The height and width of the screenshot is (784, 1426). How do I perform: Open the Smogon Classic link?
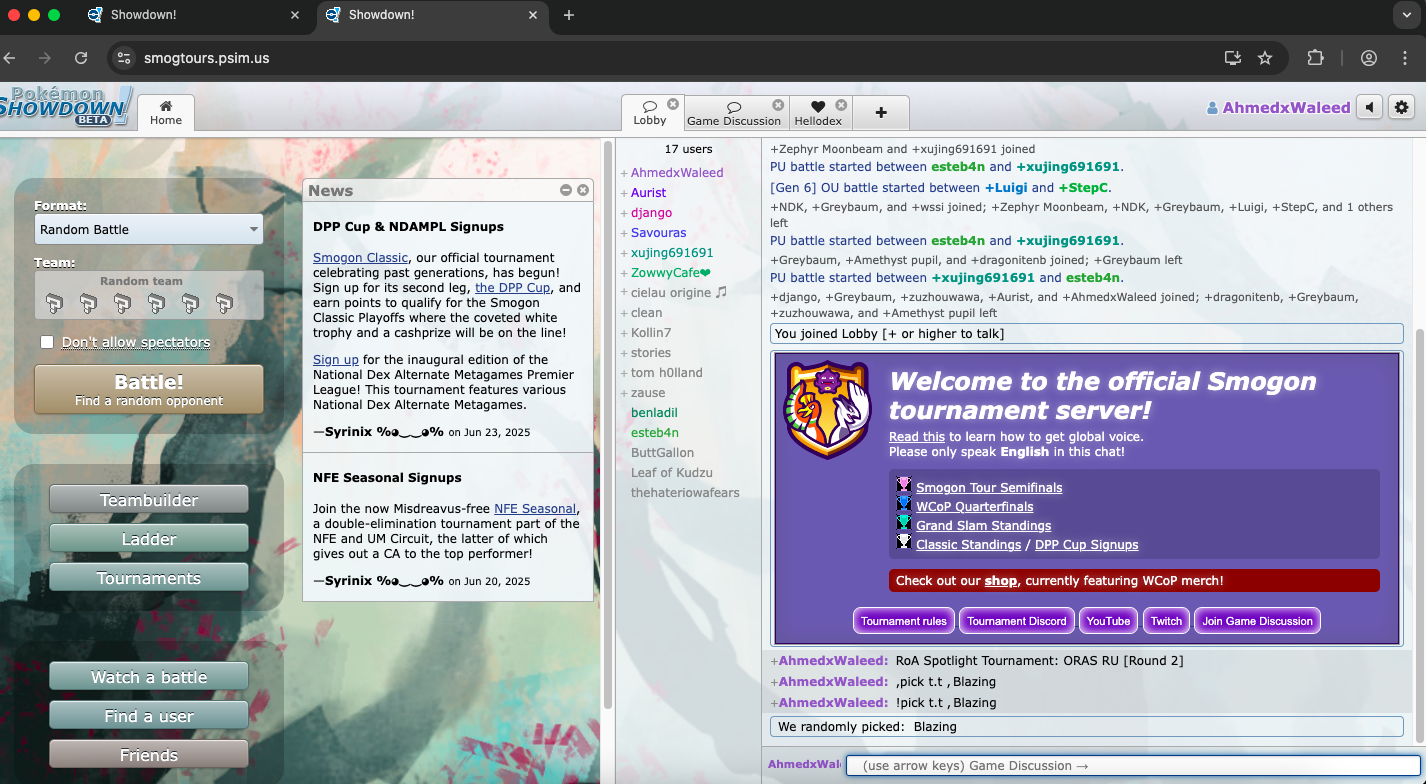(x=360, y=258)
